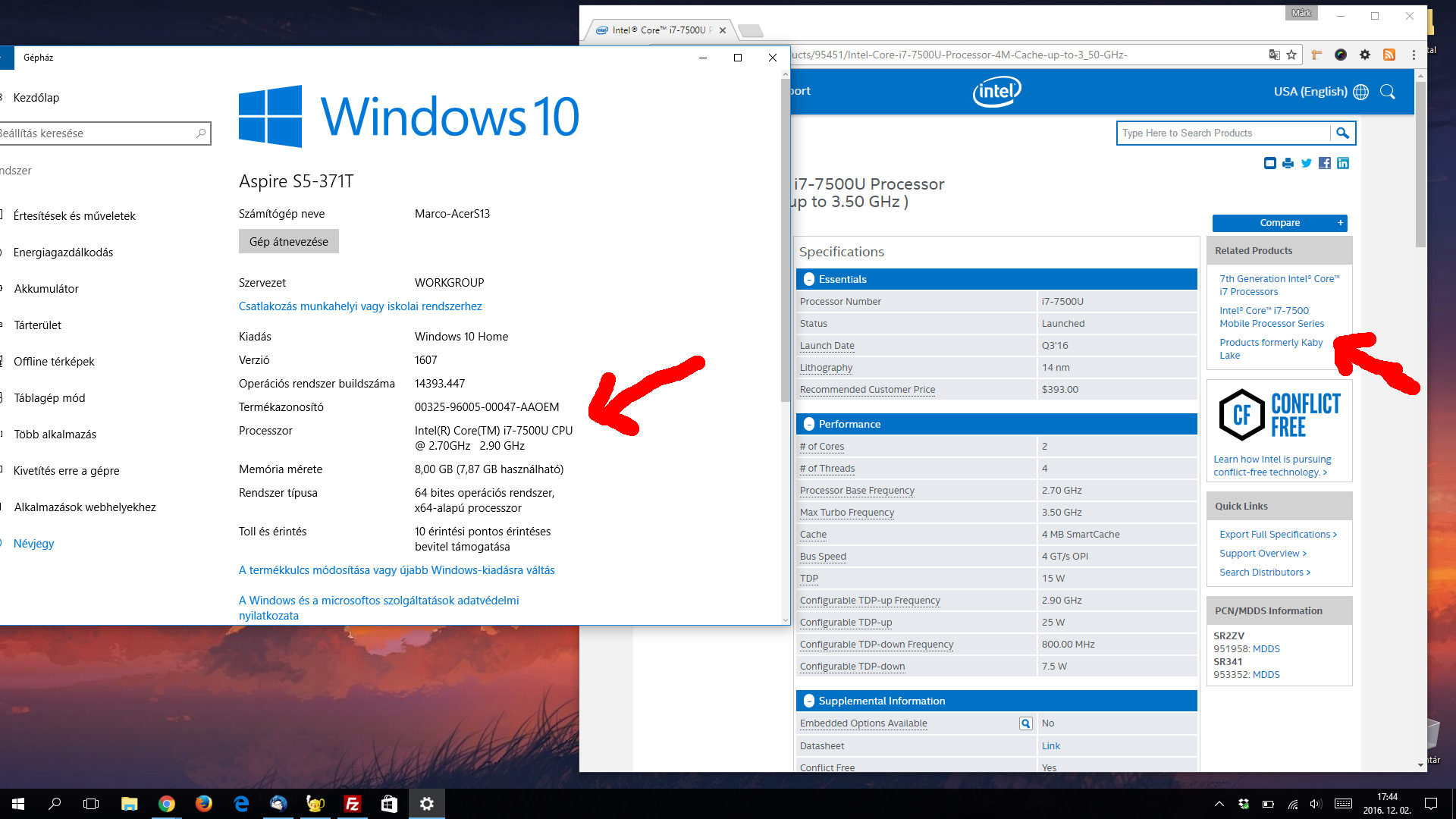This screenshot has width=1456, height=819.
Task: Open Windows Store from the taskbar
Action: (x=389, y=804)
